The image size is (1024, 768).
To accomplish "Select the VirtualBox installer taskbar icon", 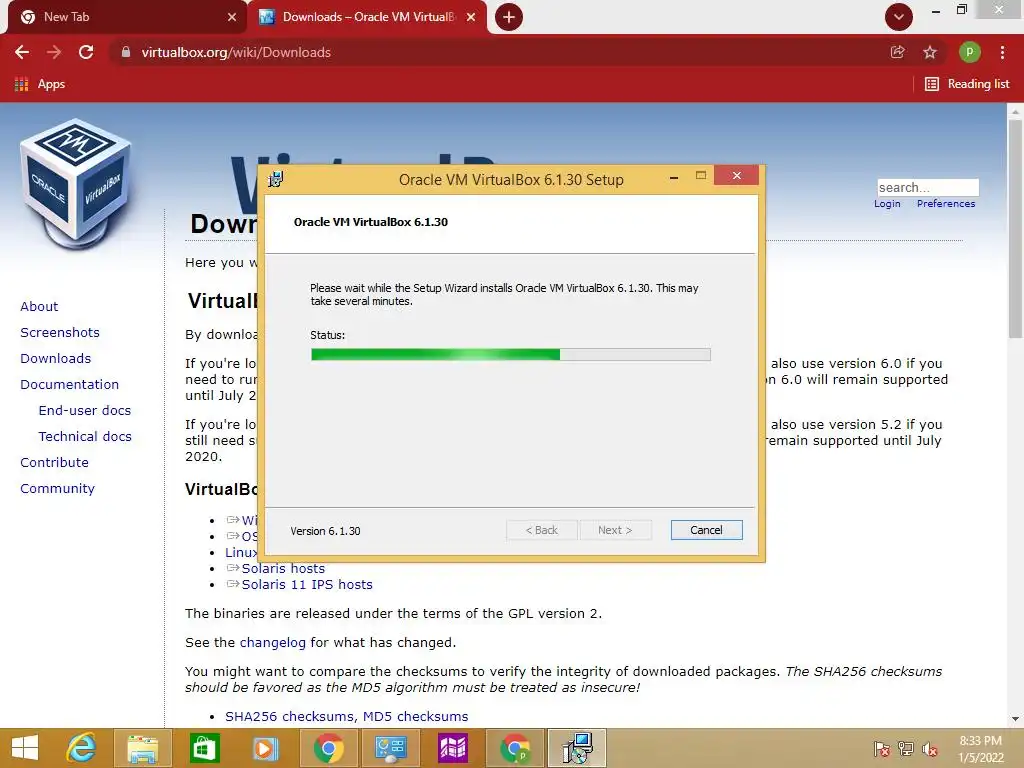I will coord(577,748).
